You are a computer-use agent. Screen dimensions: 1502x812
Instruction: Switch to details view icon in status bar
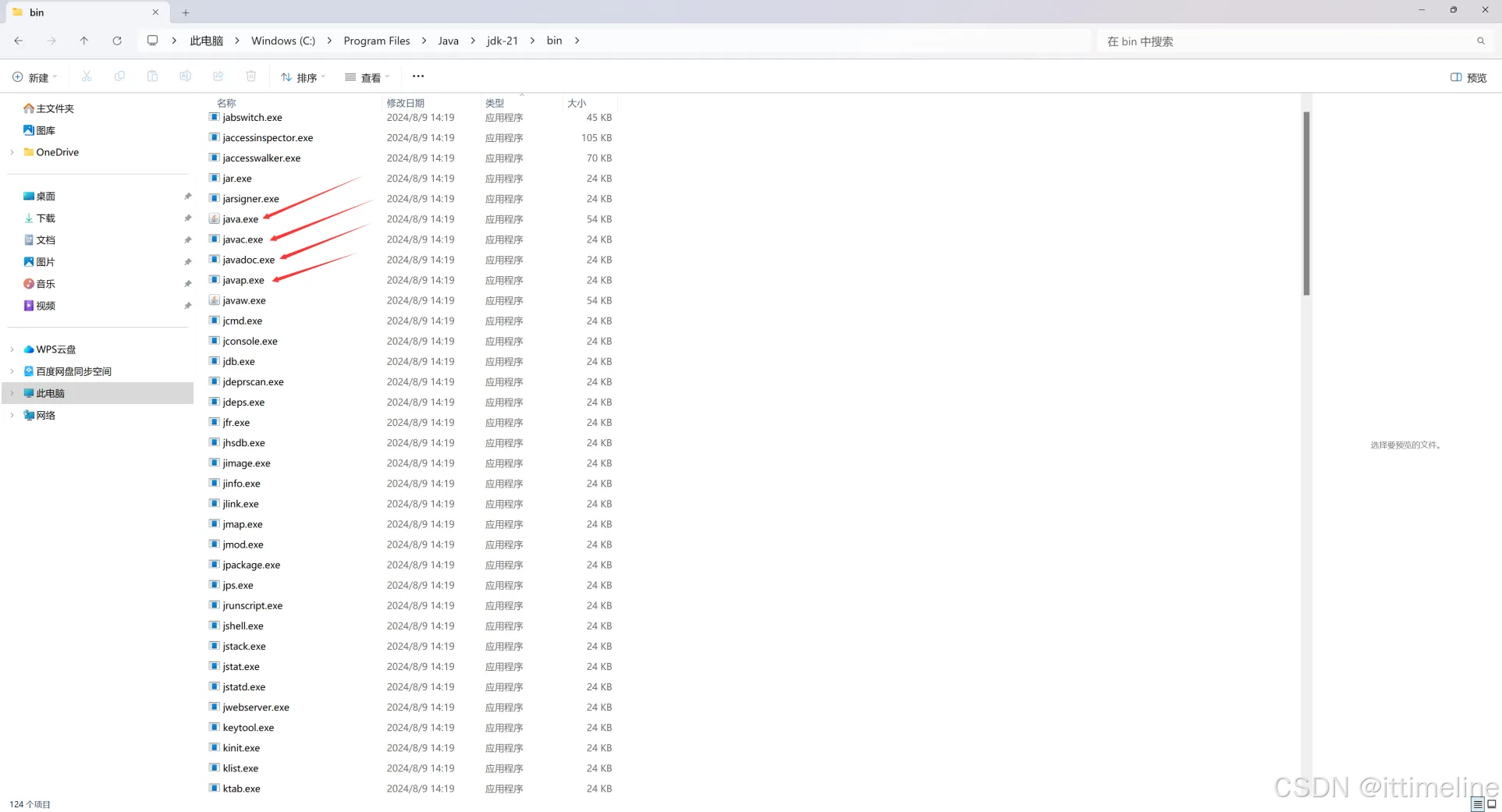(x=1477, y=804)
